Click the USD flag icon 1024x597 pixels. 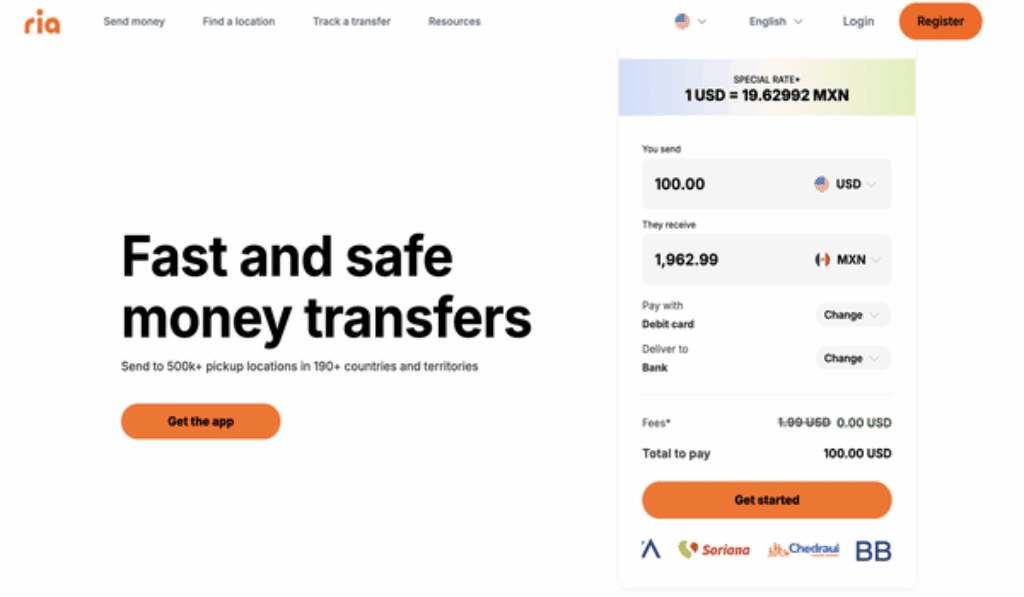(x=822, y=184)
